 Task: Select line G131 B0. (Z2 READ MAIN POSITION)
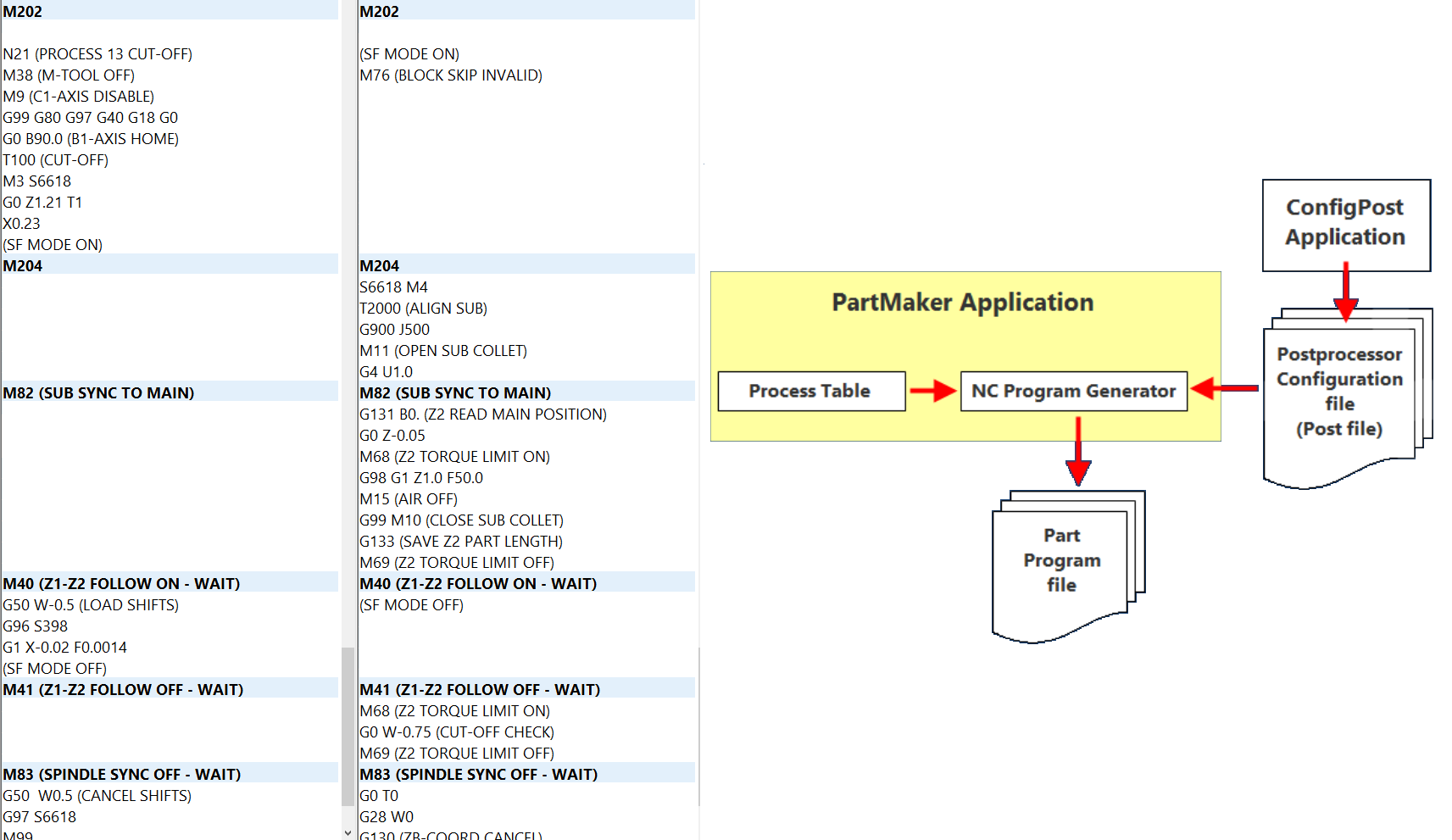483,414
